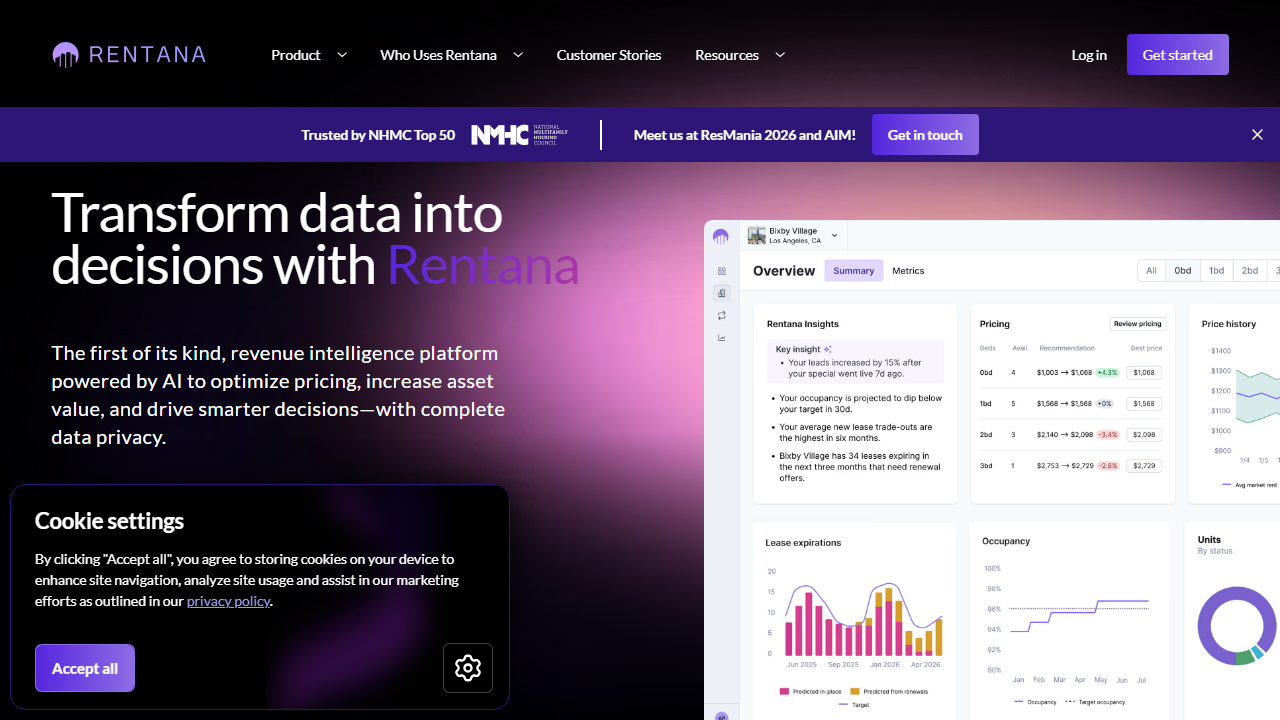Screen dimensions: 1280x720
Task: Click the Get started button
Action: 1178,55
